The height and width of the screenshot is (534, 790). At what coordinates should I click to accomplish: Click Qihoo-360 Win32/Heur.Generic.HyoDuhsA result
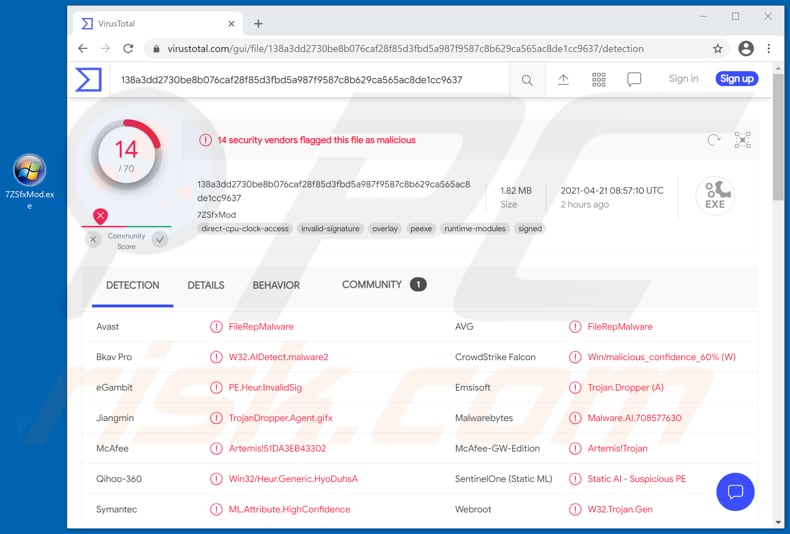click(293, 479)
